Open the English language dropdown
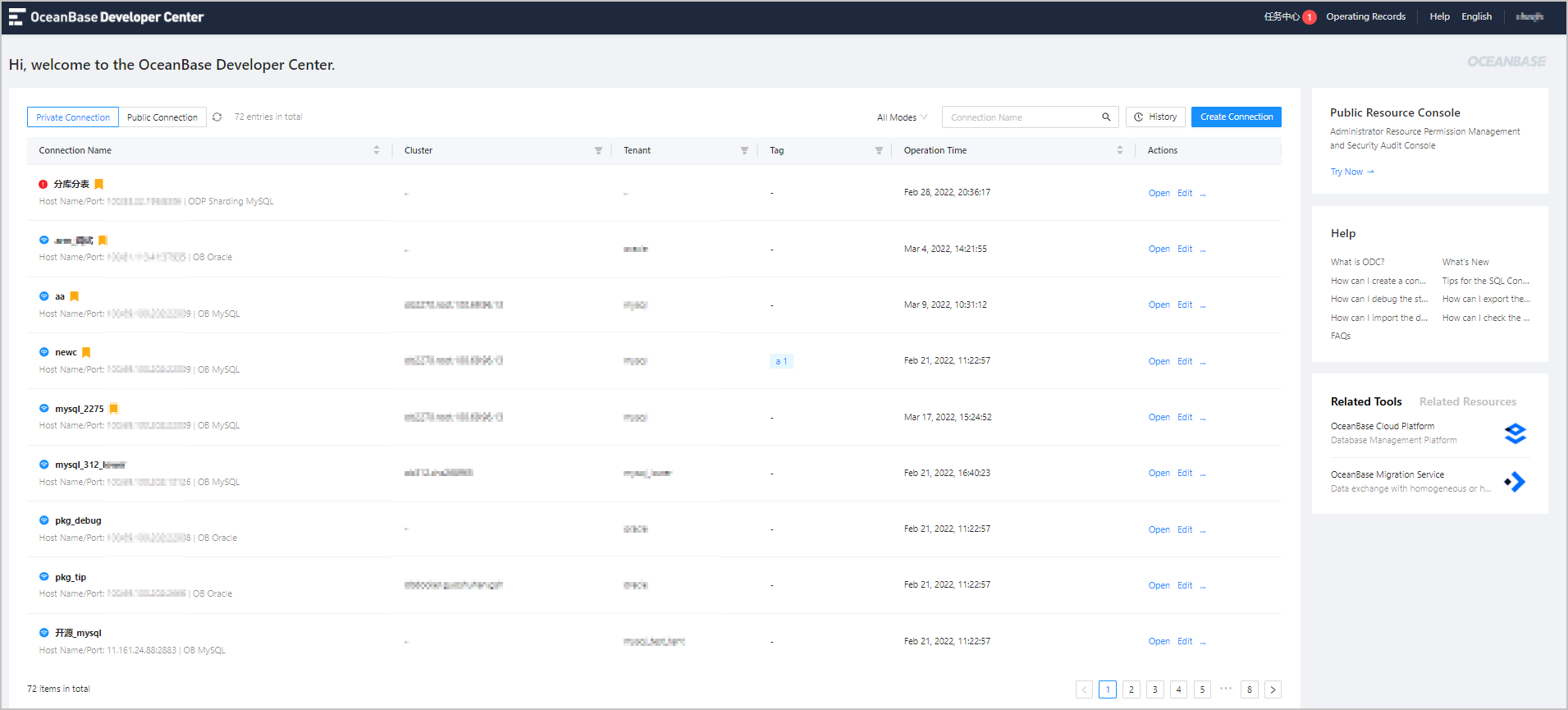 (x=1476, y=16)
